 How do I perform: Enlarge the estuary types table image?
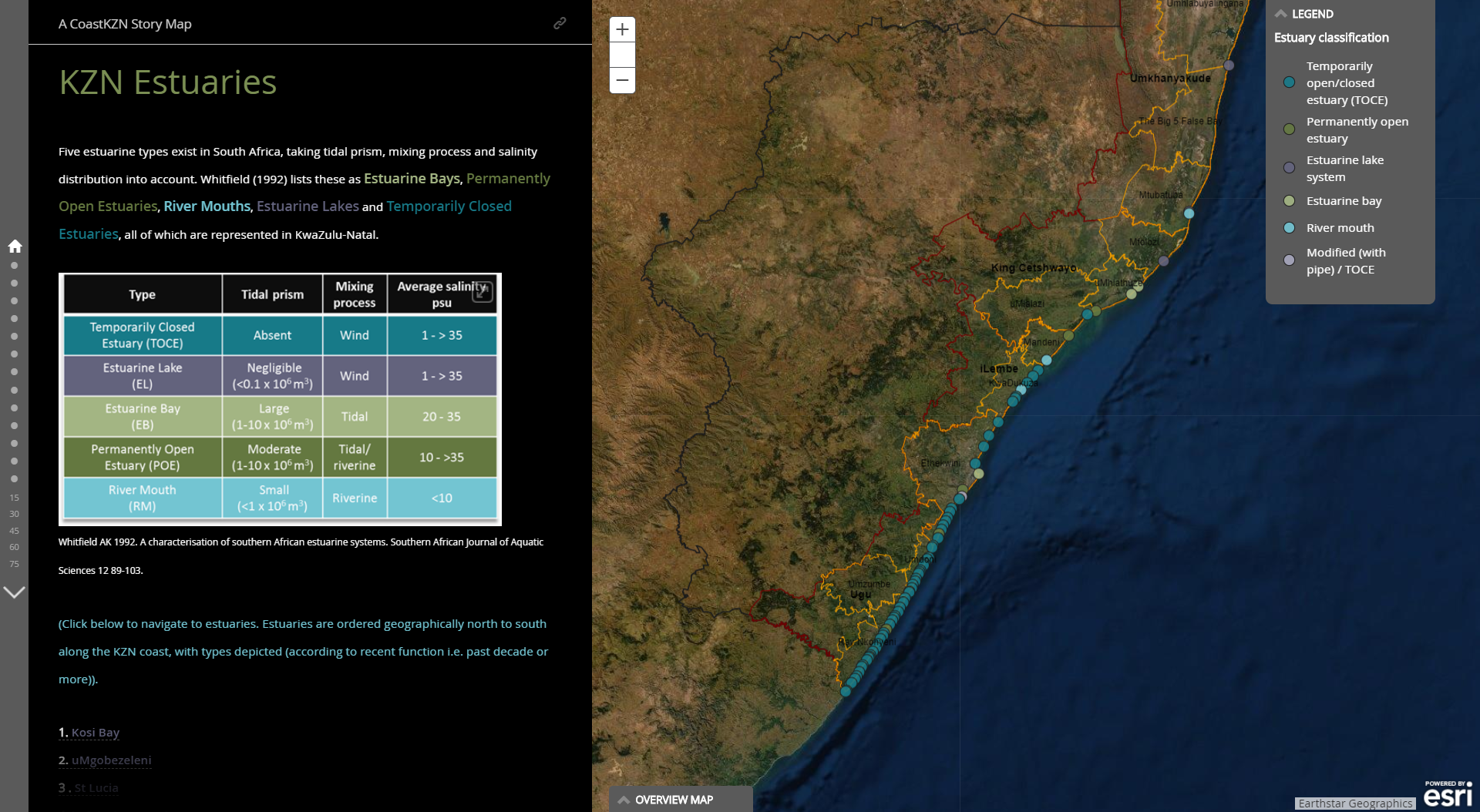pos(483,291)
